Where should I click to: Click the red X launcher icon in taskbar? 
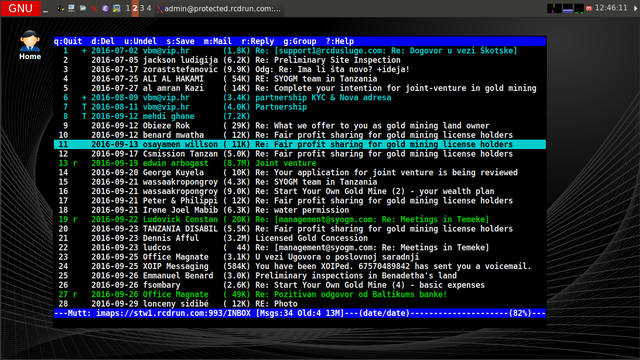(x=94, y=9)
